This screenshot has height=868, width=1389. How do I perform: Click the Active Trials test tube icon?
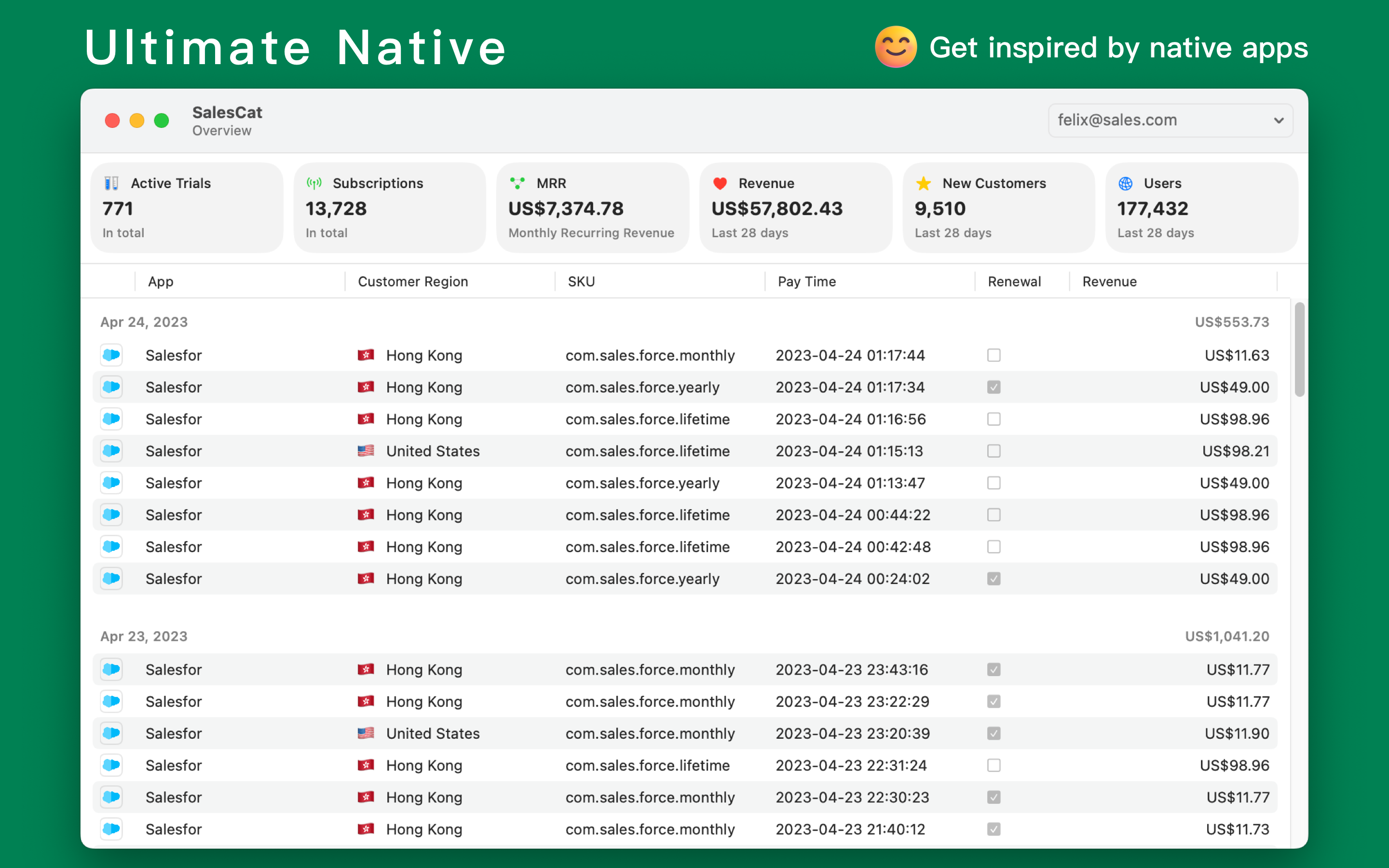tap(111, 183)
